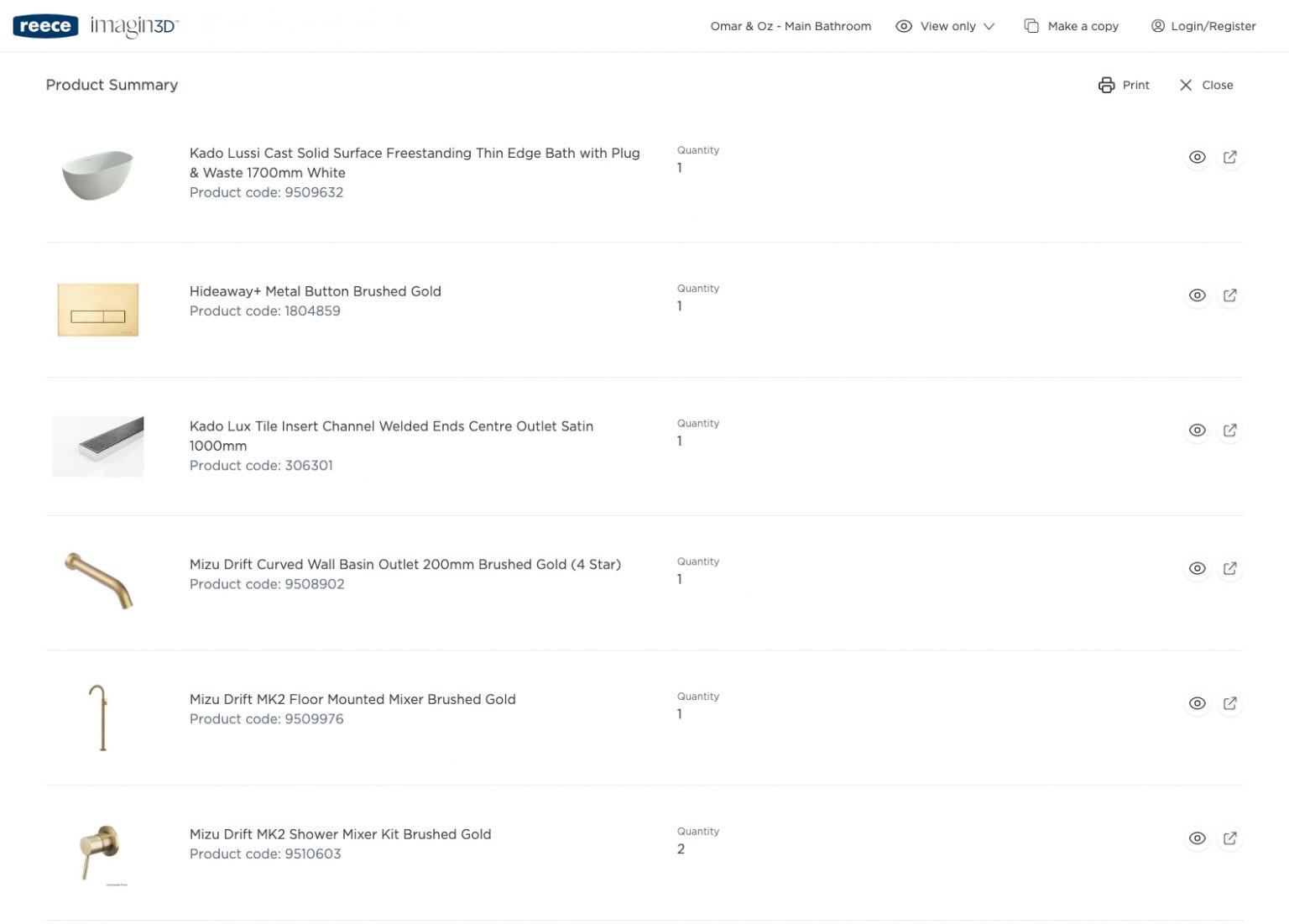Open external link for Hideaway+ Metal Button
This screenshot has height=924, width=1289.
(x=1229, y=295)
